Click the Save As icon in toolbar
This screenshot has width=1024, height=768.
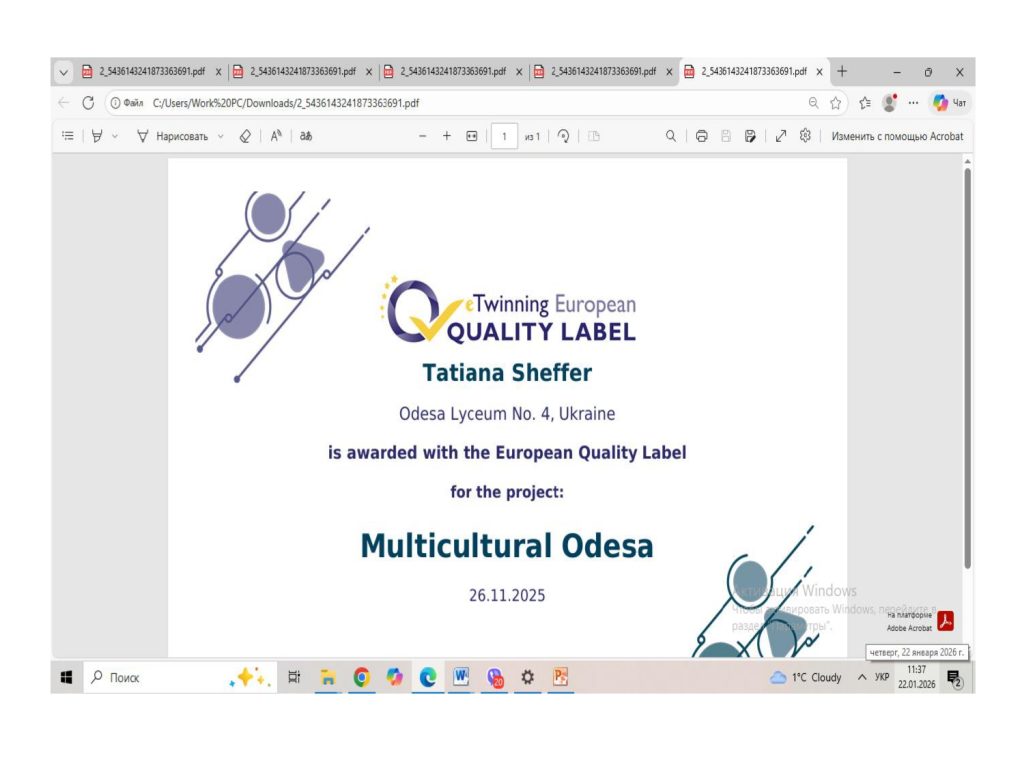pyautogui.click(x=750, y=136)
